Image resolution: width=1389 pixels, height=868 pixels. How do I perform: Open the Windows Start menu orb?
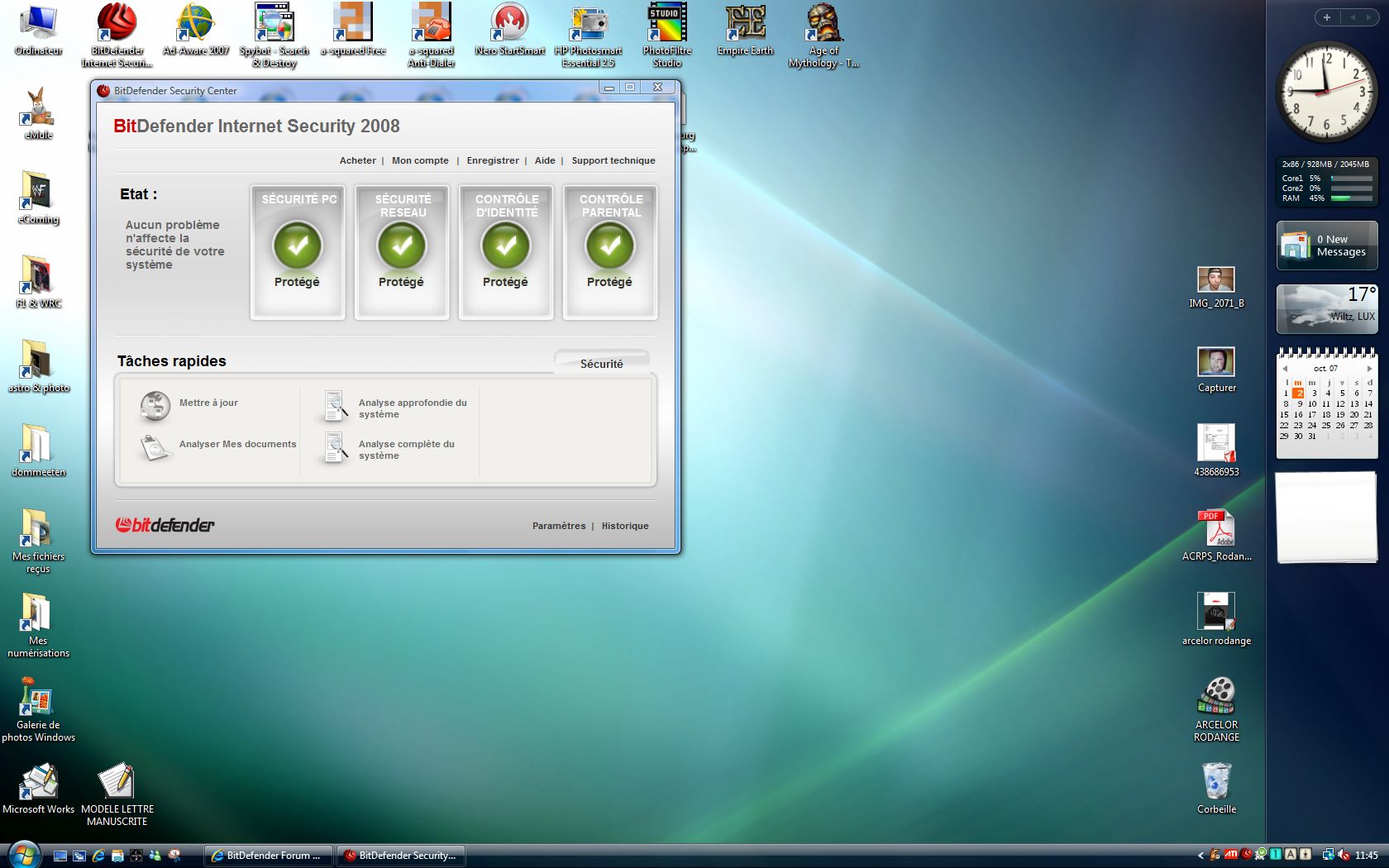click(23, 855)
